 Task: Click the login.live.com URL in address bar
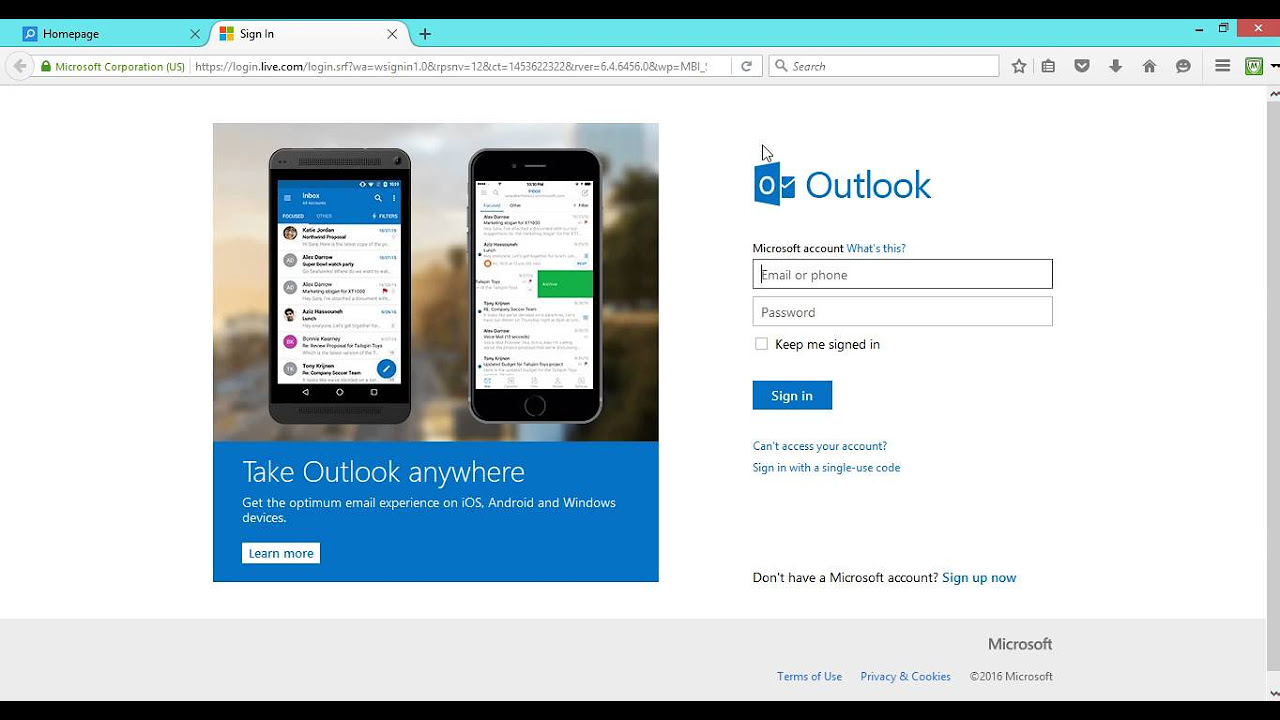tap(451, 66)
